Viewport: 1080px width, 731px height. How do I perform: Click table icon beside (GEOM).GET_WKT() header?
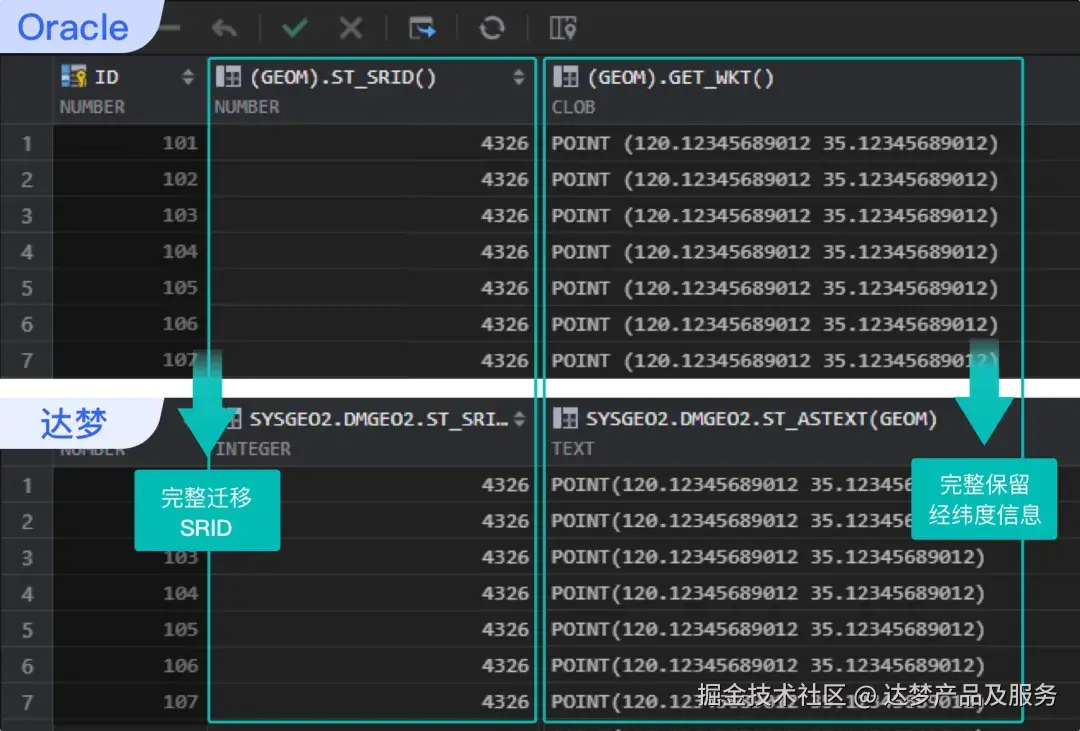click(x=565, y=76)
